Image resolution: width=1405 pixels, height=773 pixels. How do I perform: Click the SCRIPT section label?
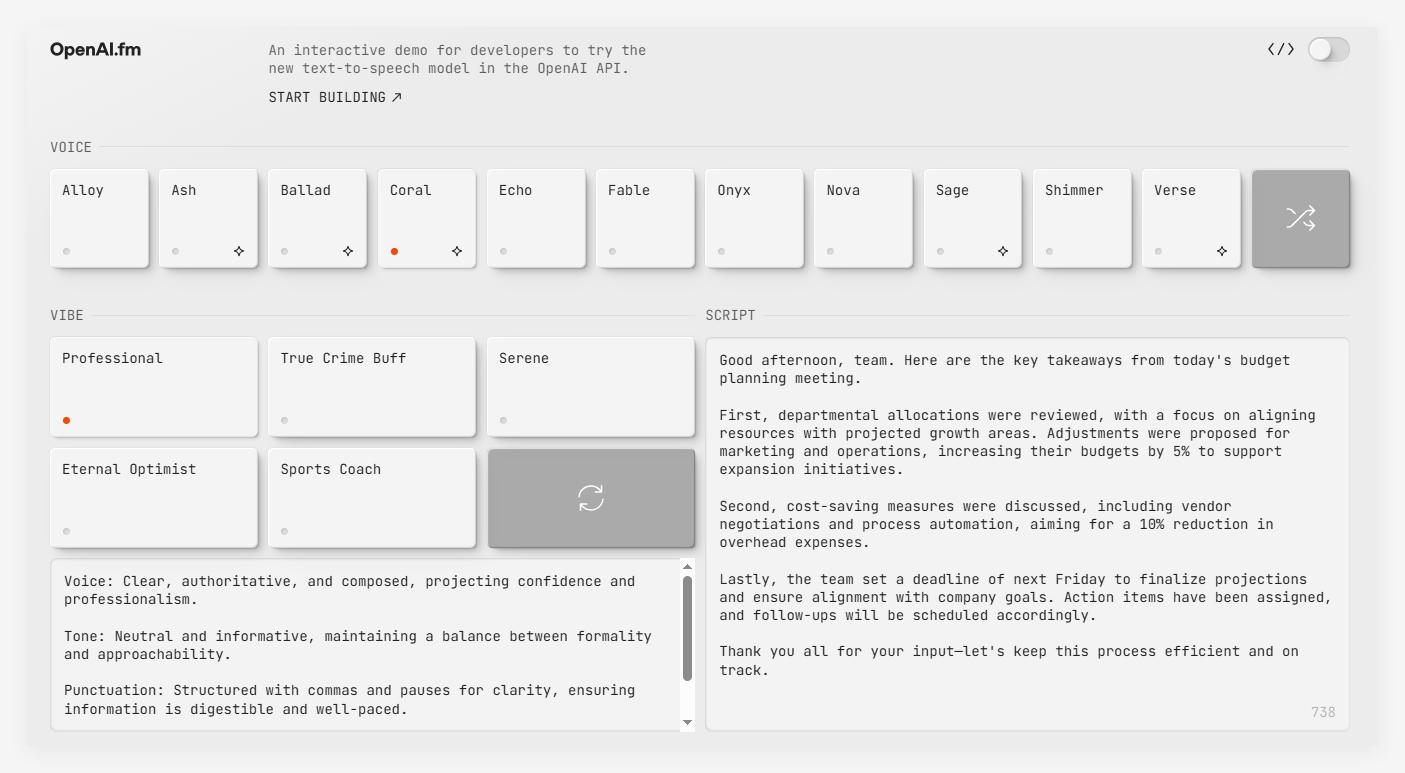point(731,315)
